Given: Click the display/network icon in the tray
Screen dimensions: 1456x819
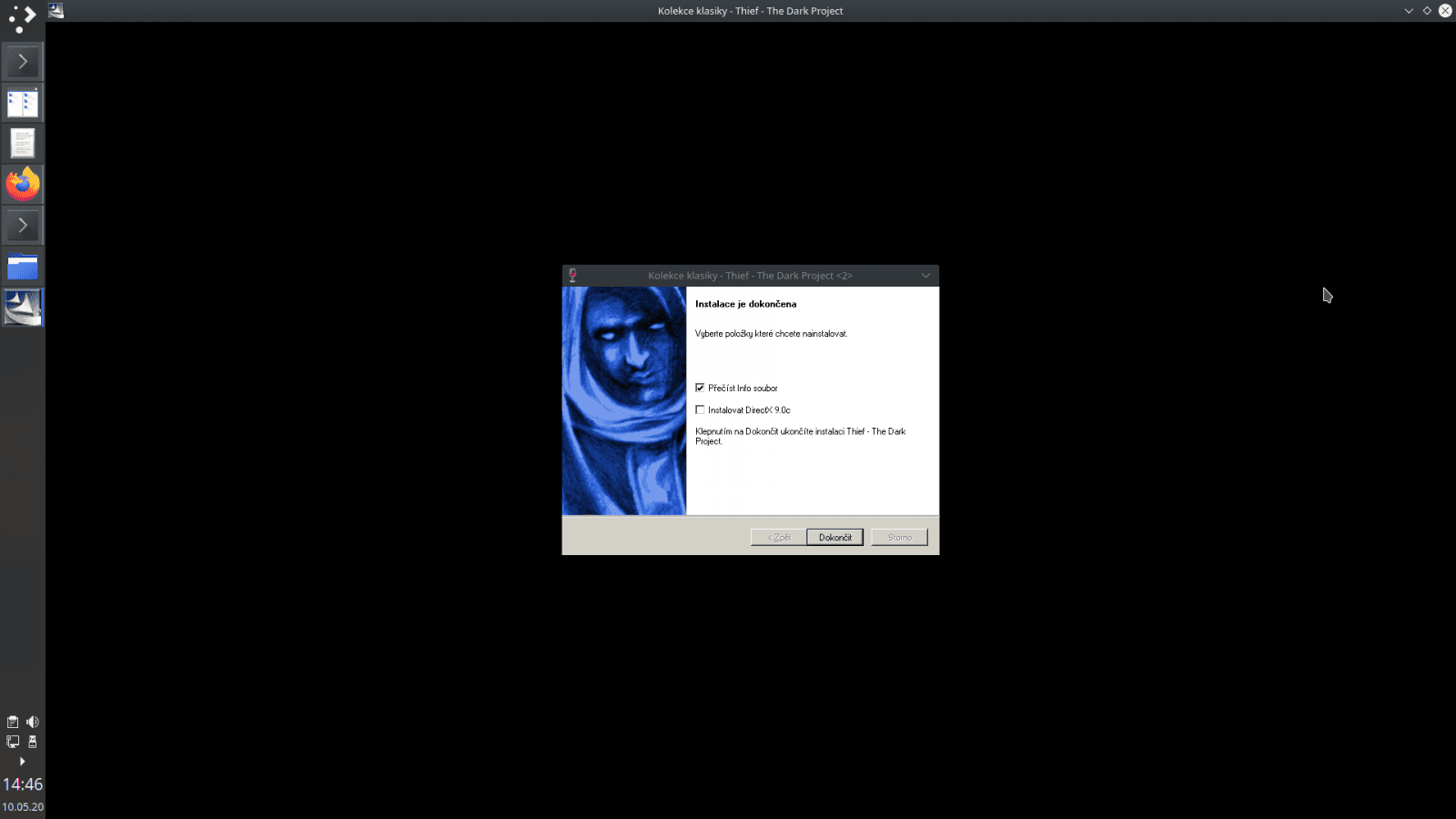Looking at the screenshot, I should click(x=12, y=742).
